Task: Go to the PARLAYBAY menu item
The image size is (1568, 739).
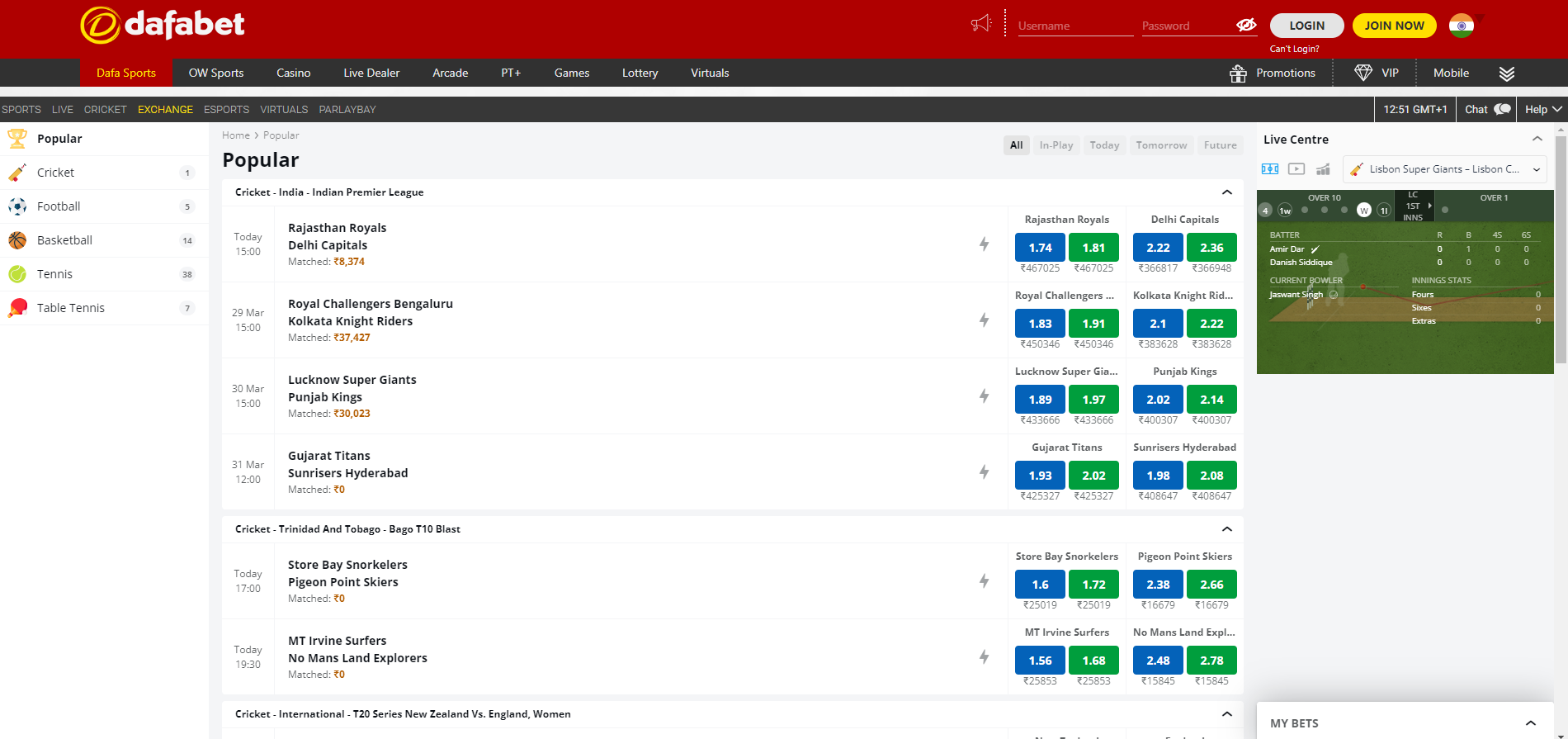Action: 347,109
